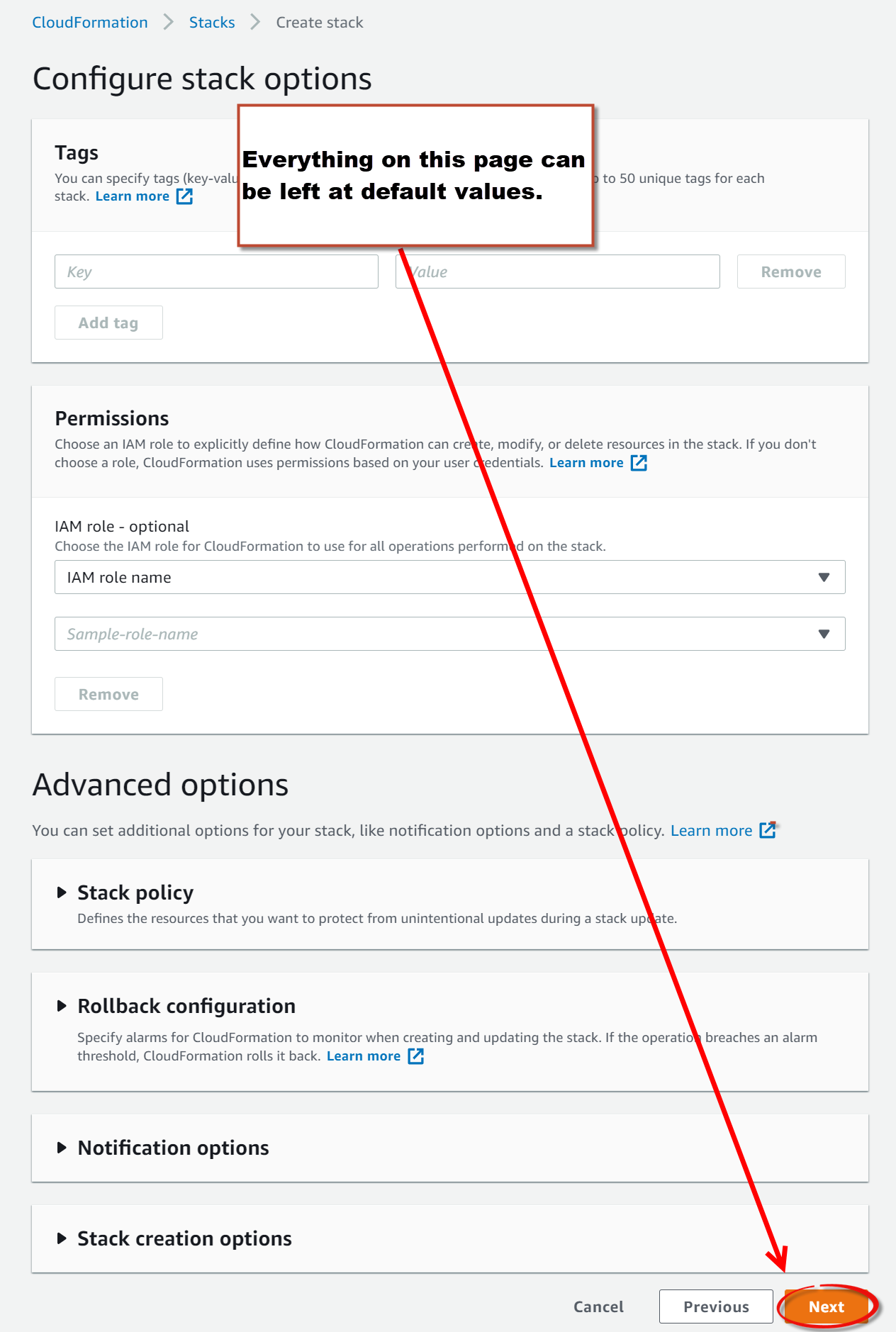
Task: Cancel the stack creation
Action: pos(598,1306)
